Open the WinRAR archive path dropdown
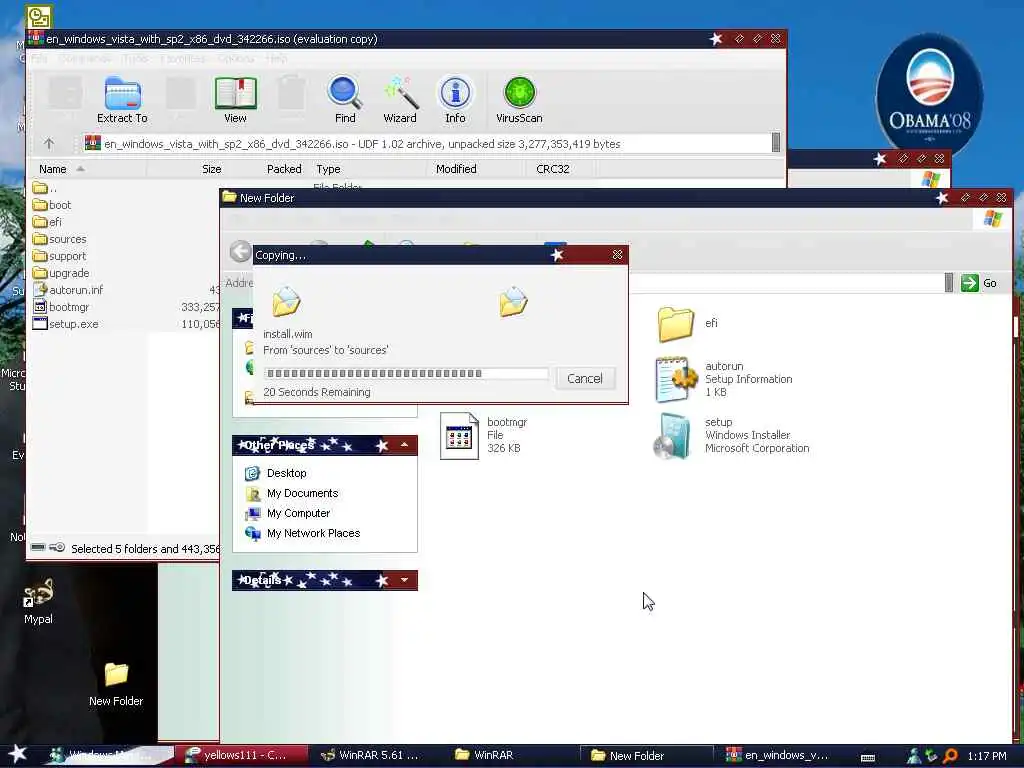The height and width of the screenshot is (768, 1024). pyautogui.click(x=776, y=143)
